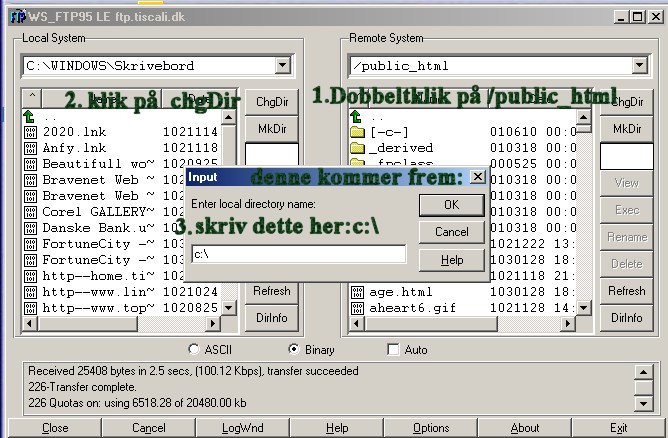Click the [-c-] remote folder icon

(x=357, y=132)
